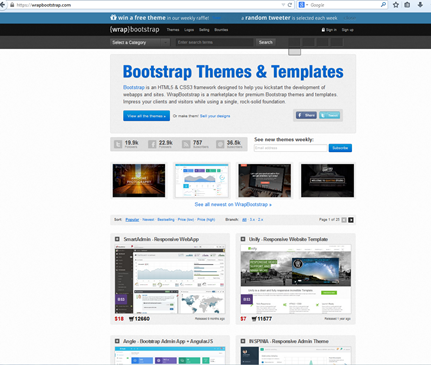432x366 pixels.
Task: Sort themes by Price (low)
Action: tap(186, 220)
